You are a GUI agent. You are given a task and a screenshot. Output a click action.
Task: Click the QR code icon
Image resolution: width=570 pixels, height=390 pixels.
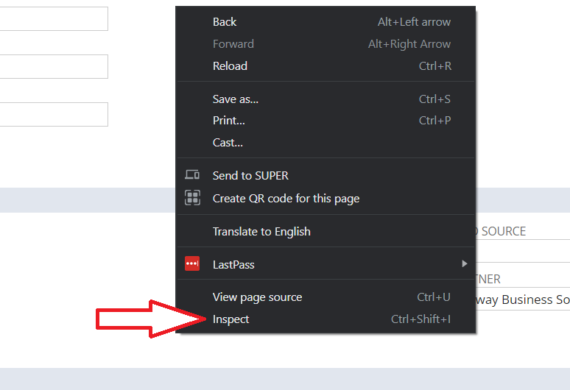(192, 198)
